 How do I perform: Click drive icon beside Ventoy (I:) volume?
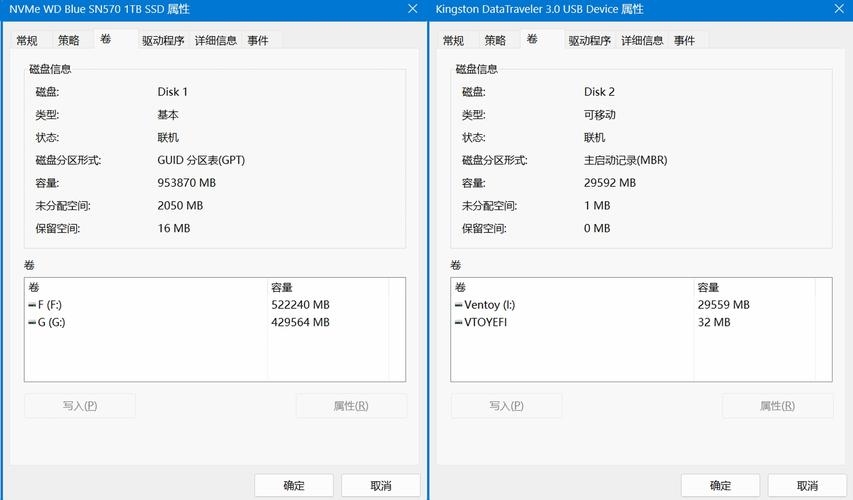459,305
